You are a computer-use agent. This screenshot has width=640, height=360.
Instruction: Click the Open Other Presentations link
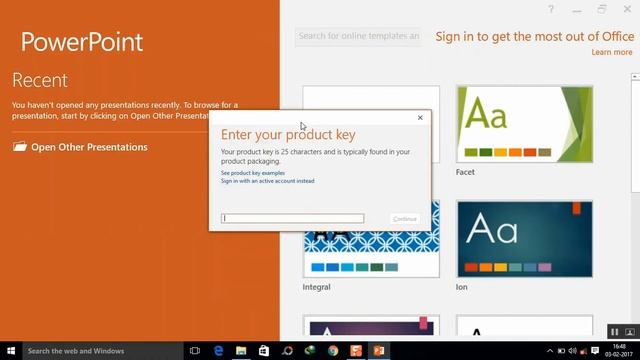click(89, 147)
